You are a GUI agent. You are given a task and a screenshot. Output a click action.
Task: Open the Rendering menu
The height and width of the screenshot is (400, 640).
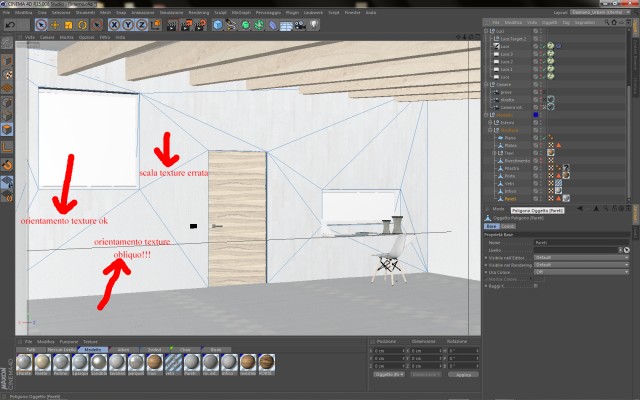pos(199,13)
